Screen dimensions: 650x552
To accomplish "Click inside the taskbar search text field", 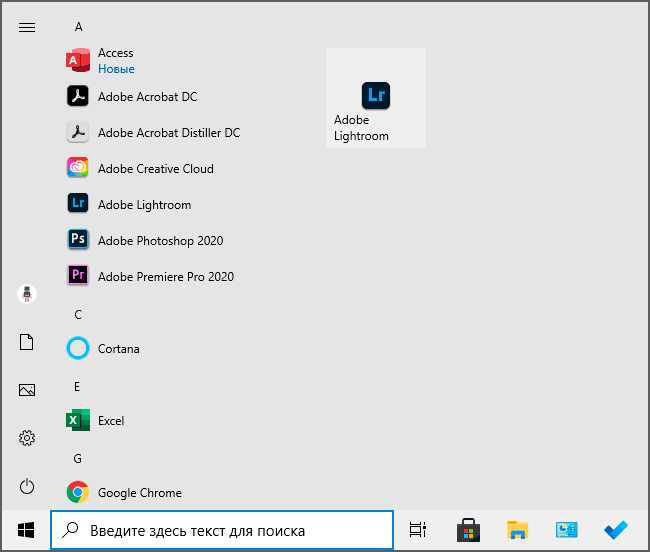I will tap(222, 530).
